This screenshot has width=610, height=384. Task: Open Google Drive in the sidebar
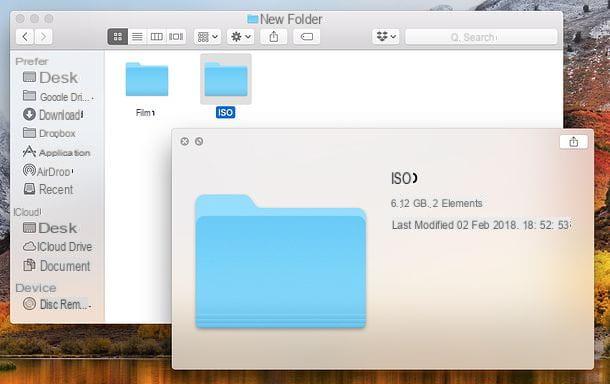(58, 96)
